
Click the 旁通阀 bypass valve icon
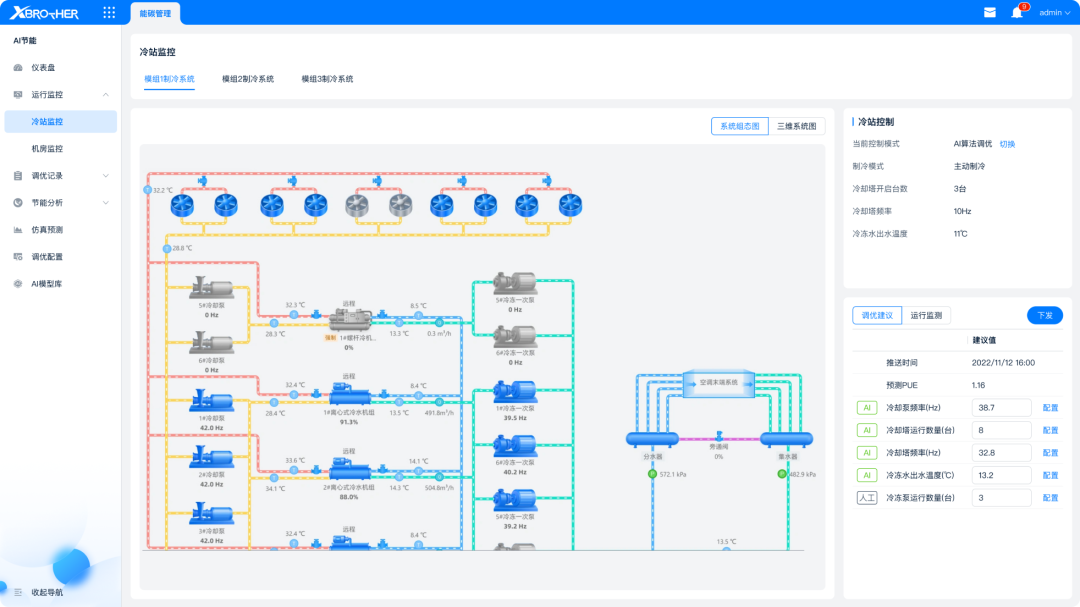(718, 436)
